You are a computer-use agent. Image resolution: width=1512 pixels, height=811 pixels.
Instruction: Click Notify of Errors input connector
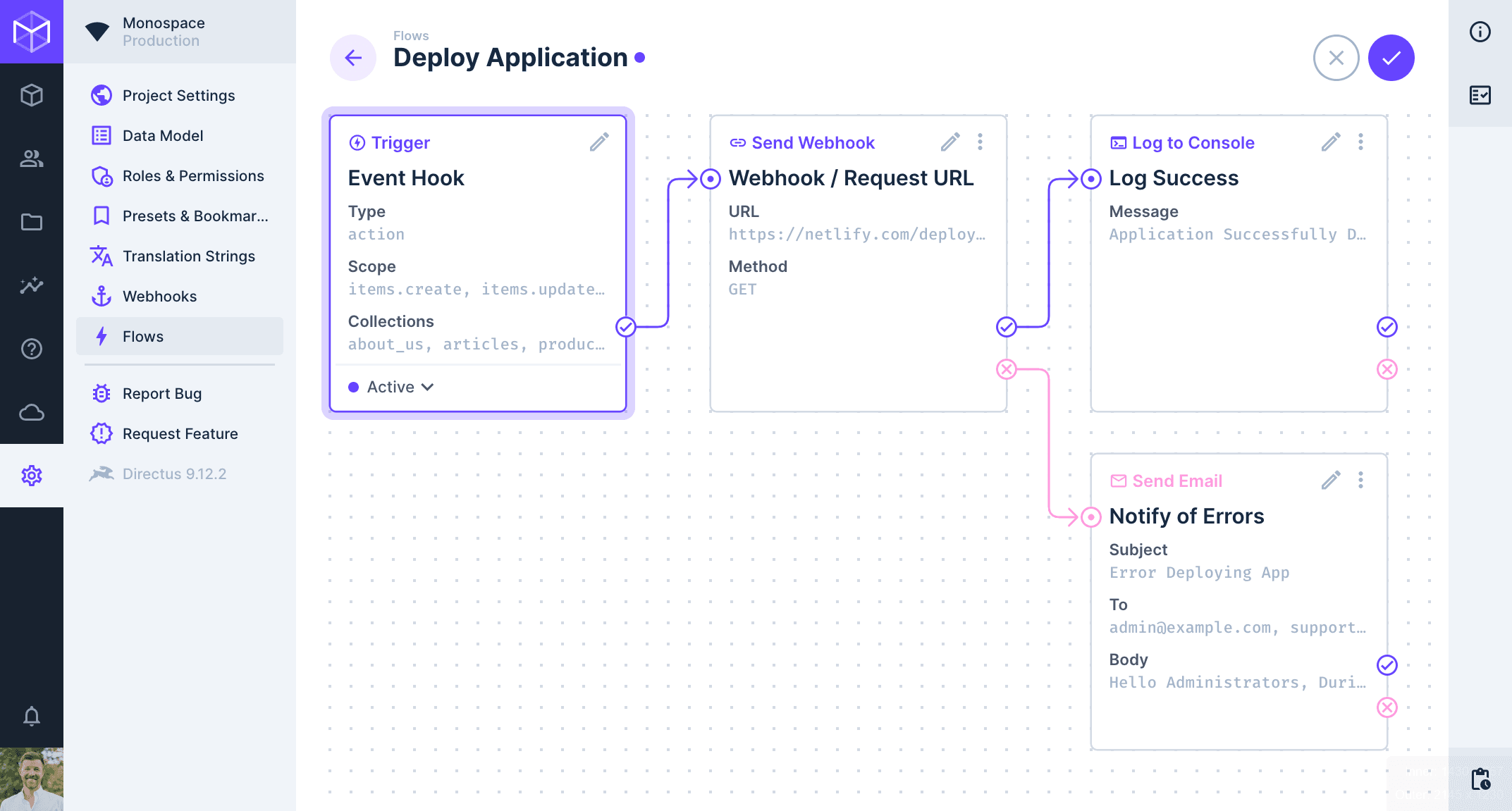(x=1091, y=517)
